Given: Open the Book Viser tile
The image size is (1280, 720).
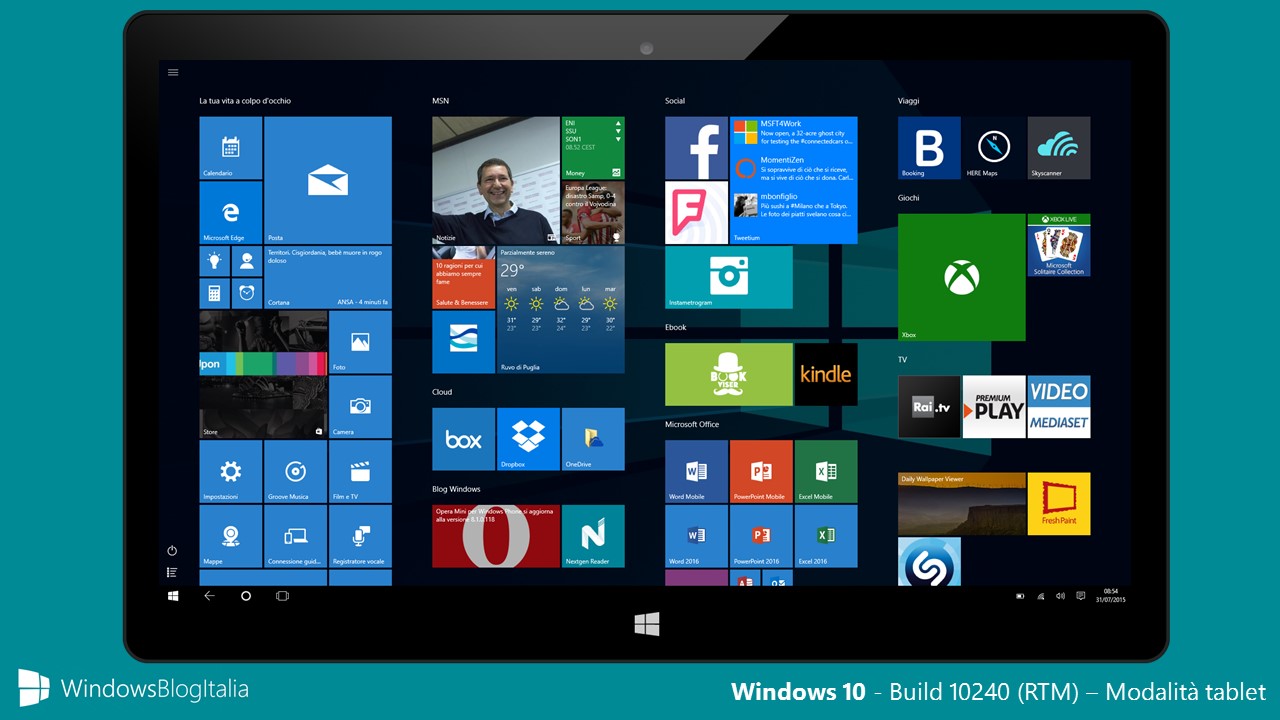Looking at the screenshot, I should coord(729,374).
